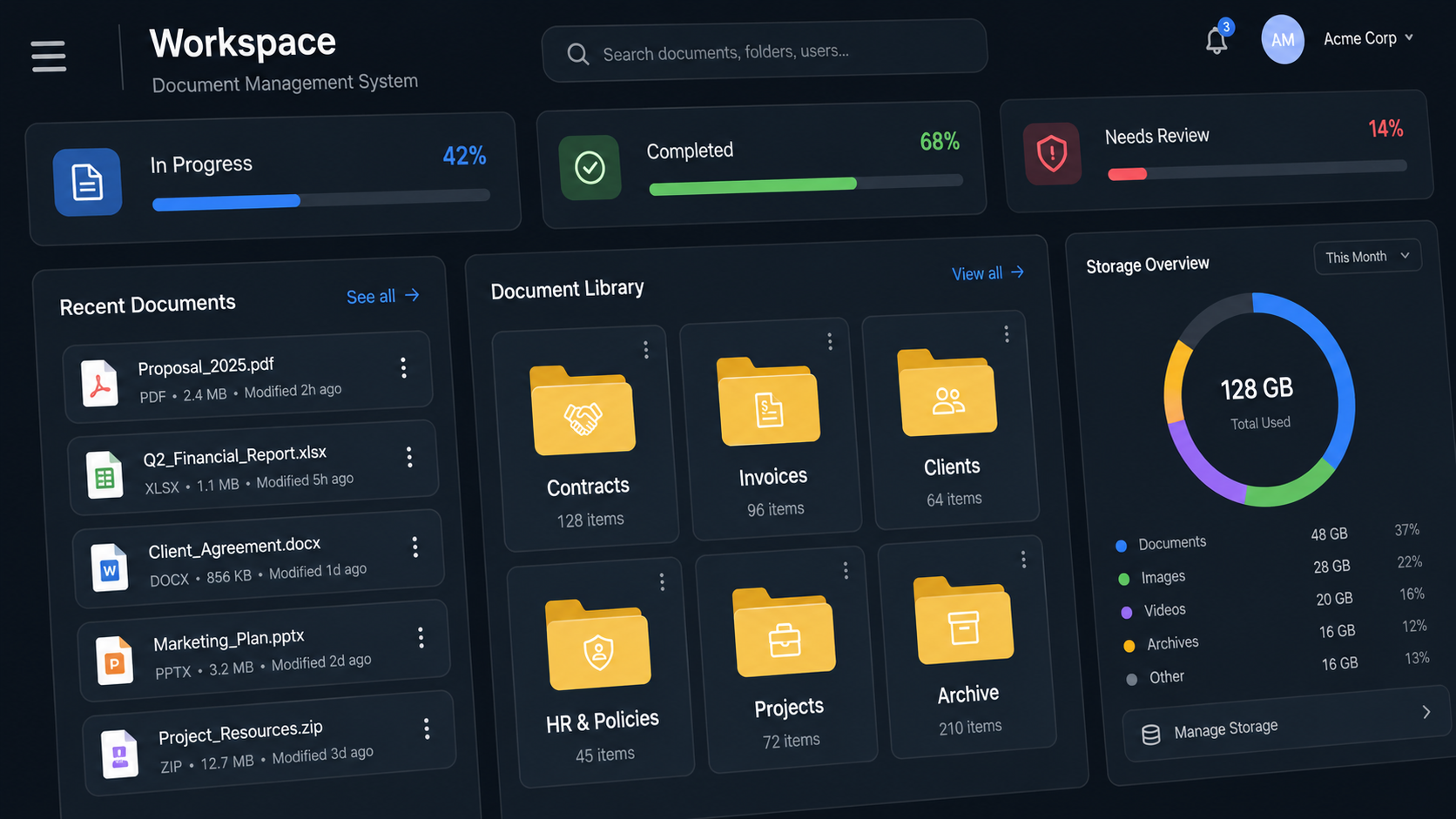This screenshot has height=819, width=1456.
Task: Open options for Marketing_Plan.pptx
Action: tap(421, 637)
